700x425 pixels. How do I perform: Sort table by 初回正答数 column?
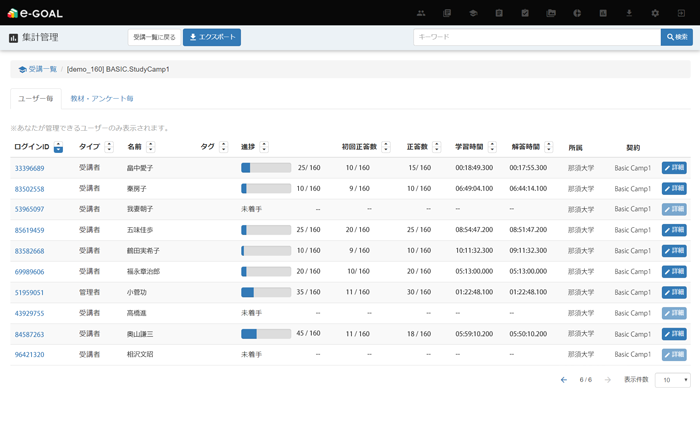tap(386, 146)
